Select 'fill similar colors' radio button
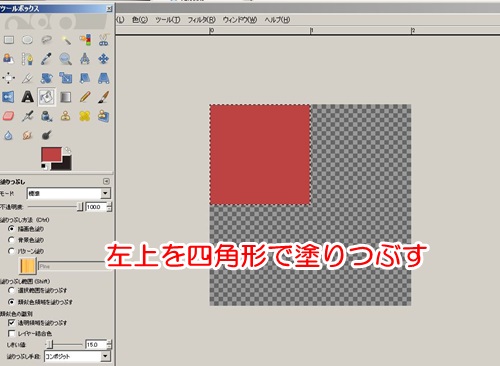This screenshot has width=500, height=366. click(x=11, y=302)
